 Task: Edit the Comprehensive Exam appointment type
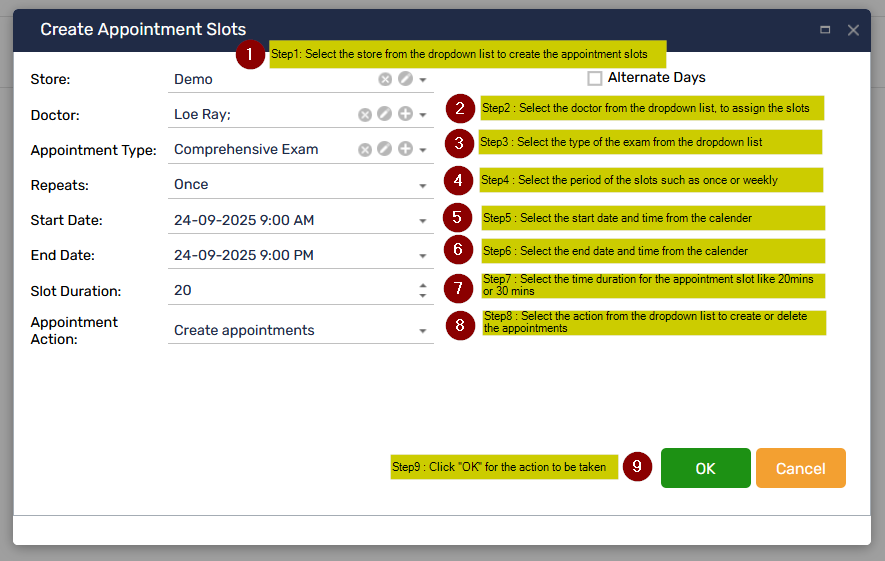(385, 150)
